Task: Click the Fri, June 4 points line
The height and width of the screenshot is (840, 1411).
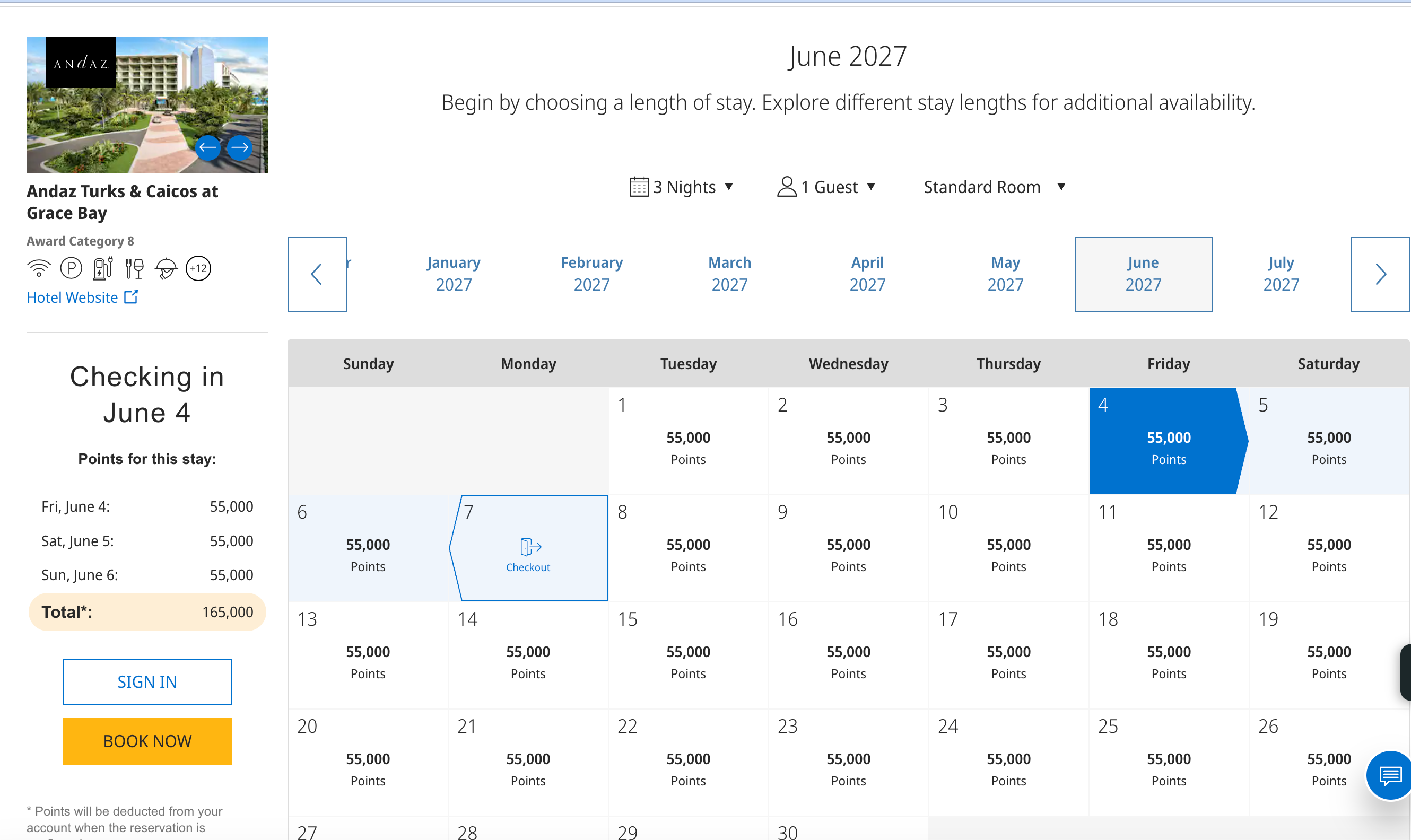Action: tap(147, 506)
